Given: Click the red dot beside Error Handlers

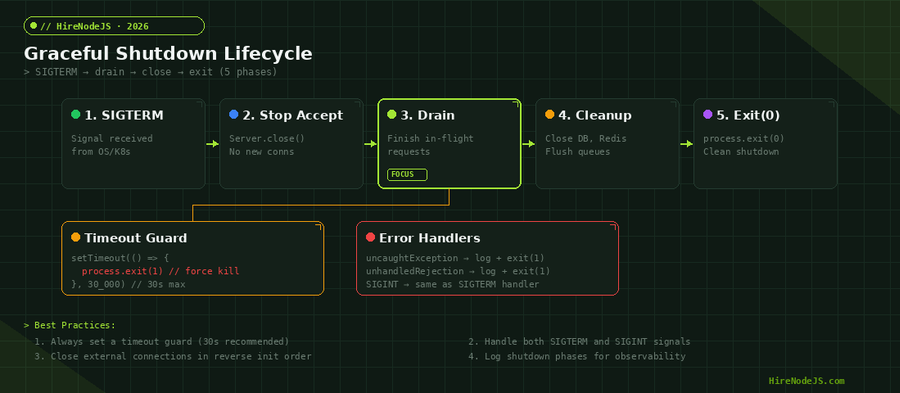Looking at the screenshot, I should point(370,238).
